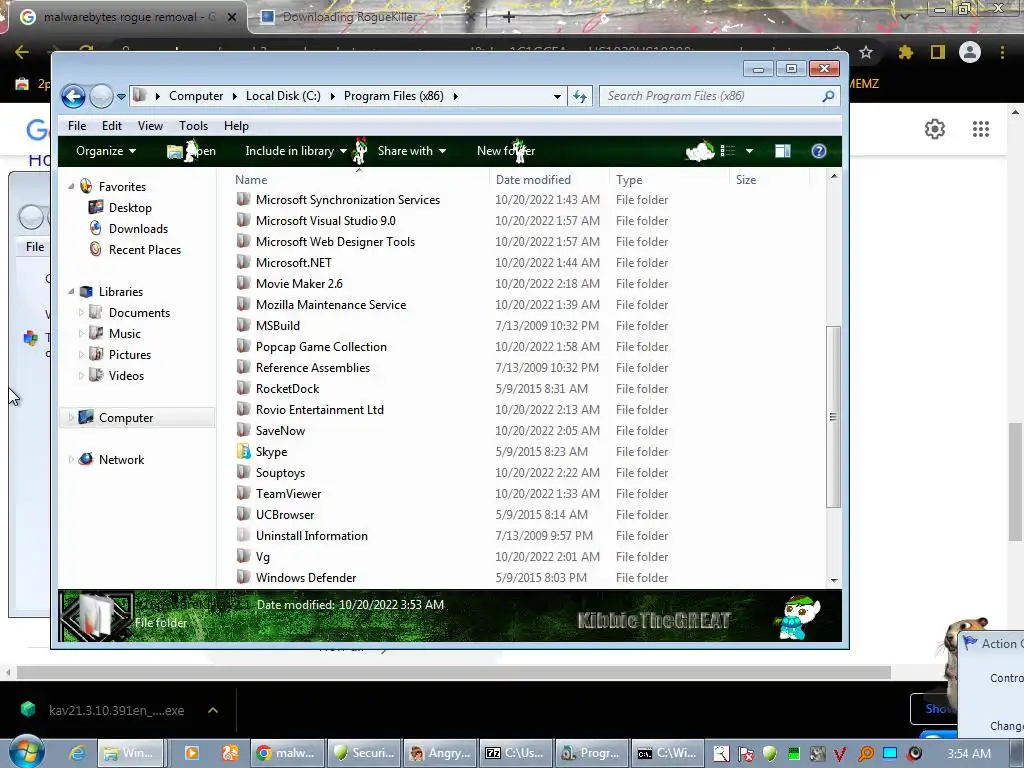Expand the Documents library node
The image size is (1024, 768).
coord(82,313)
